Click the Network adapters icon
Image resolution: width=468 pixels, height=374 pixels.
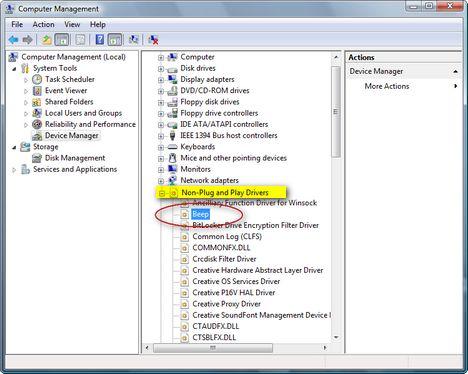(x=172, y=180)
